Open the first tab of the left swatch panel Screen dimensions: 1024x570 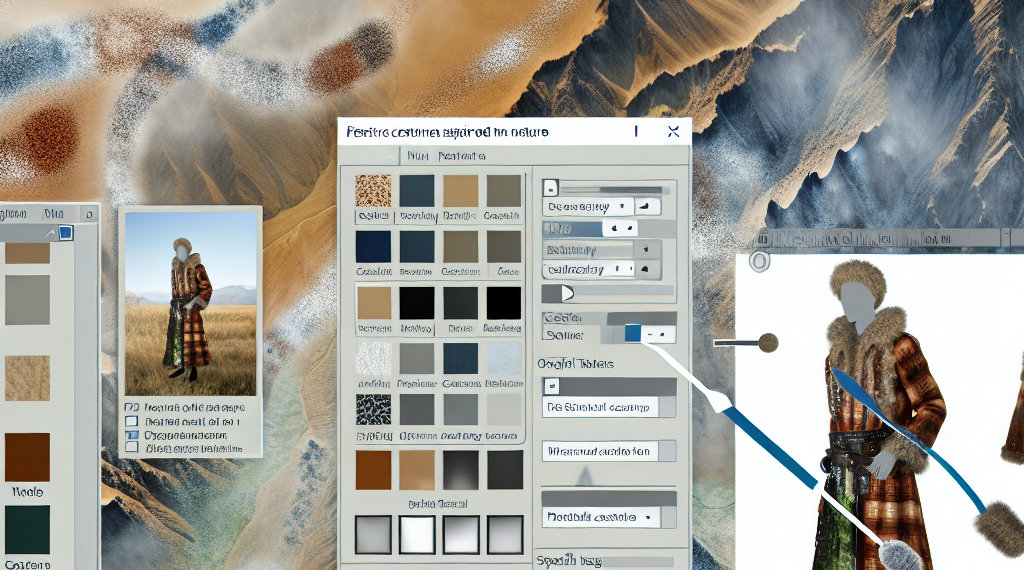(14, 214)
